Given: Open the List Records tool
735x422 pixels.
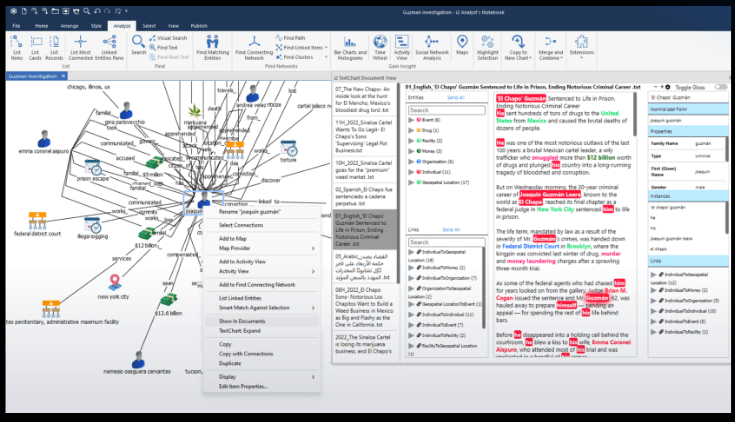Looking at the screenshot, I should pos(54,47).
